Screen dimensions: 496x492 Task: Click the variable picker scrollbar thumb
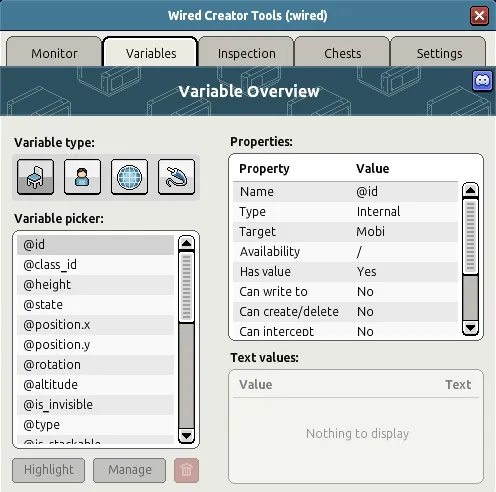coord(186,287)
